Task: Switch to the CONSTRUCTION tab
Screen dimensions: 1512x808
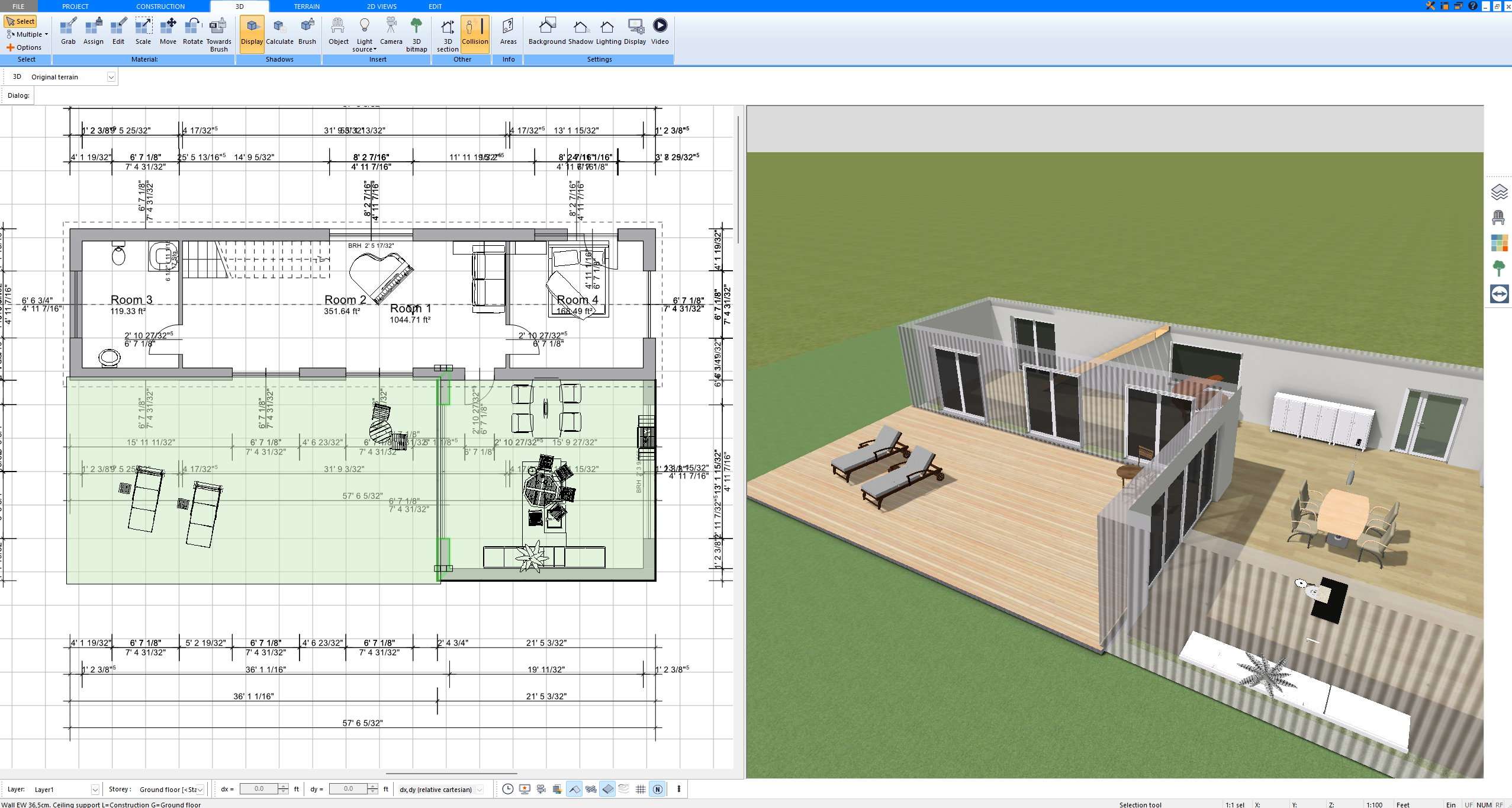Action: point(160,6)
